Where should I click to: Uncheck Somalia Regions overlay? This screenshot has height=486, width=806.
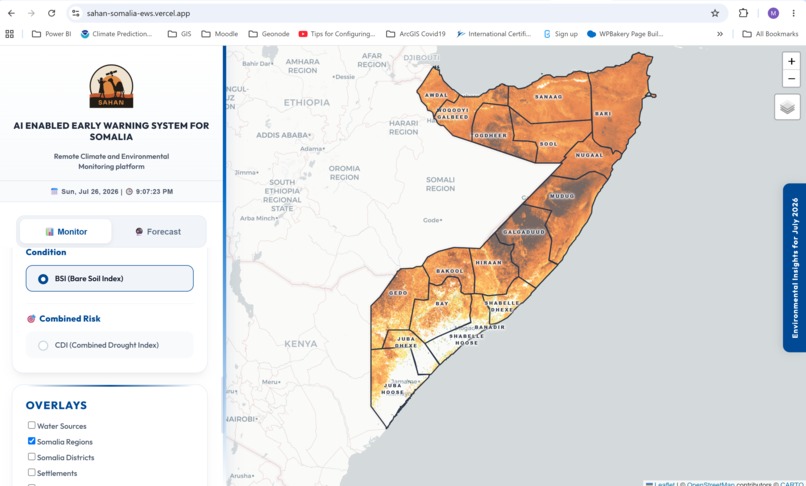(x=31, y=441)
